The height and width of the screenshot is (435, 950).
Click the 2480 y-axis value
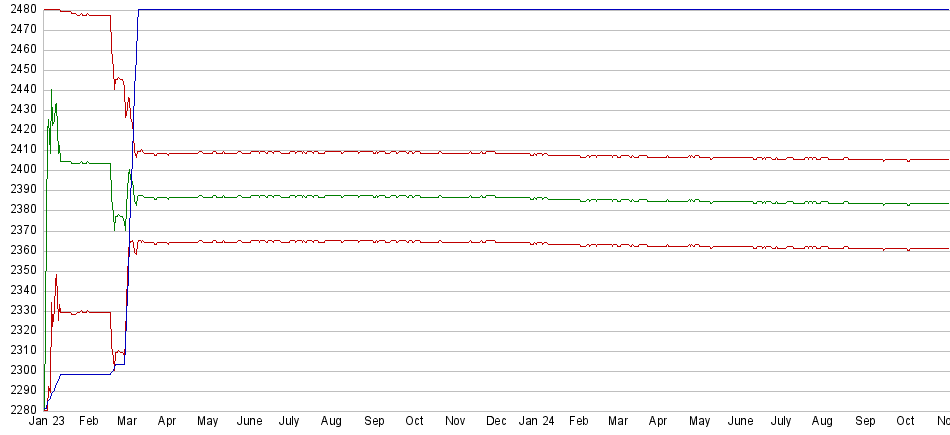[20, 10]
